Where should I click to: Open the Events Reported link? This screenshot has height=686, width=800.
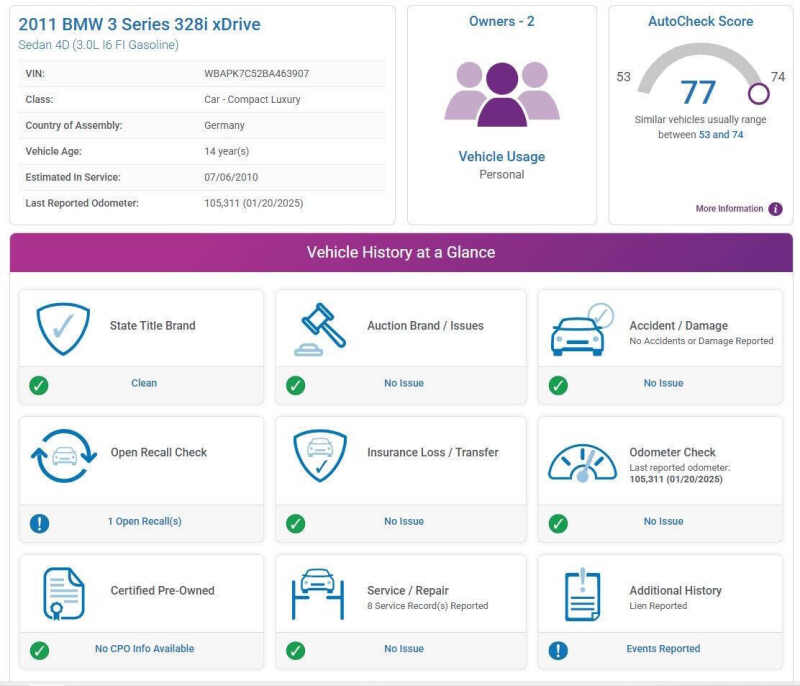(x=663, y=649)
